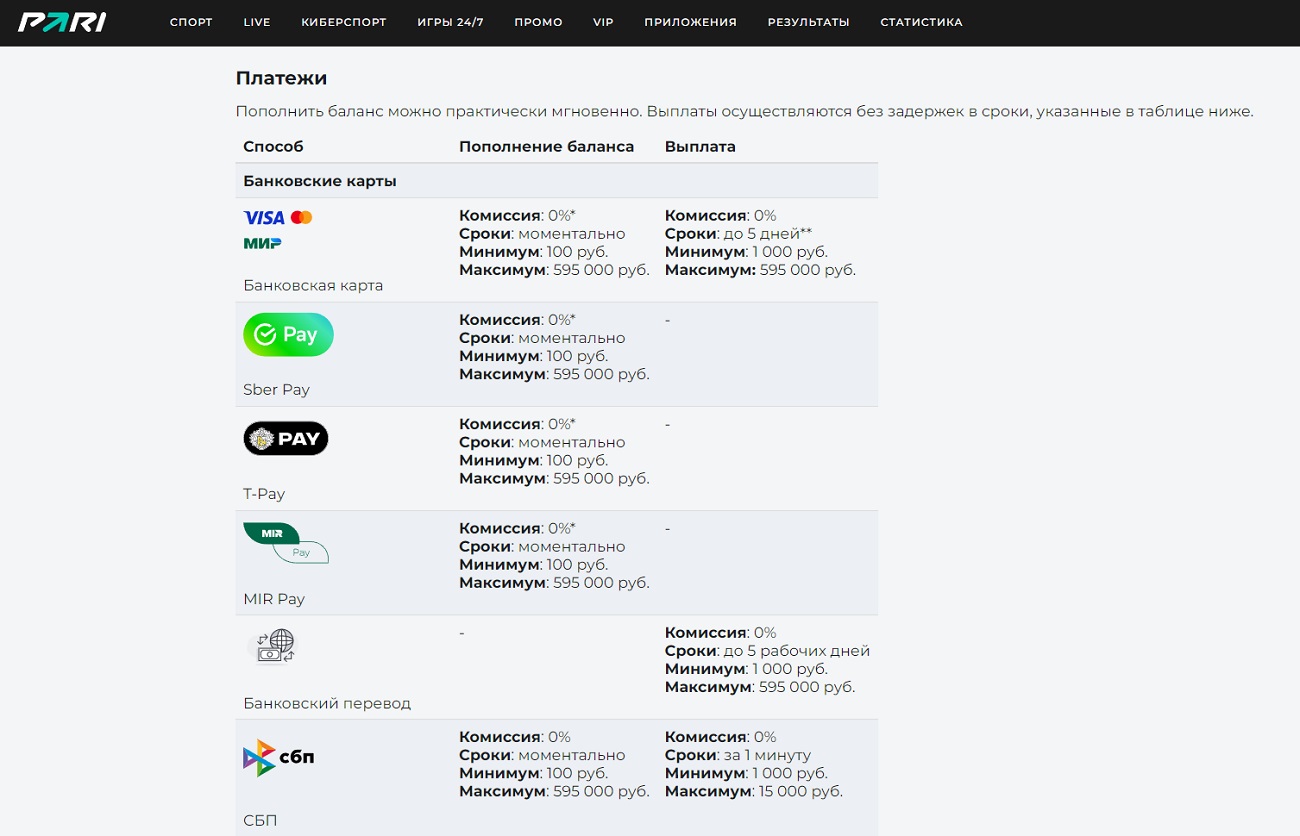This screenshot has height=836, width=1300.
Task: Click the МИР card logo
Action: point(262,243)
